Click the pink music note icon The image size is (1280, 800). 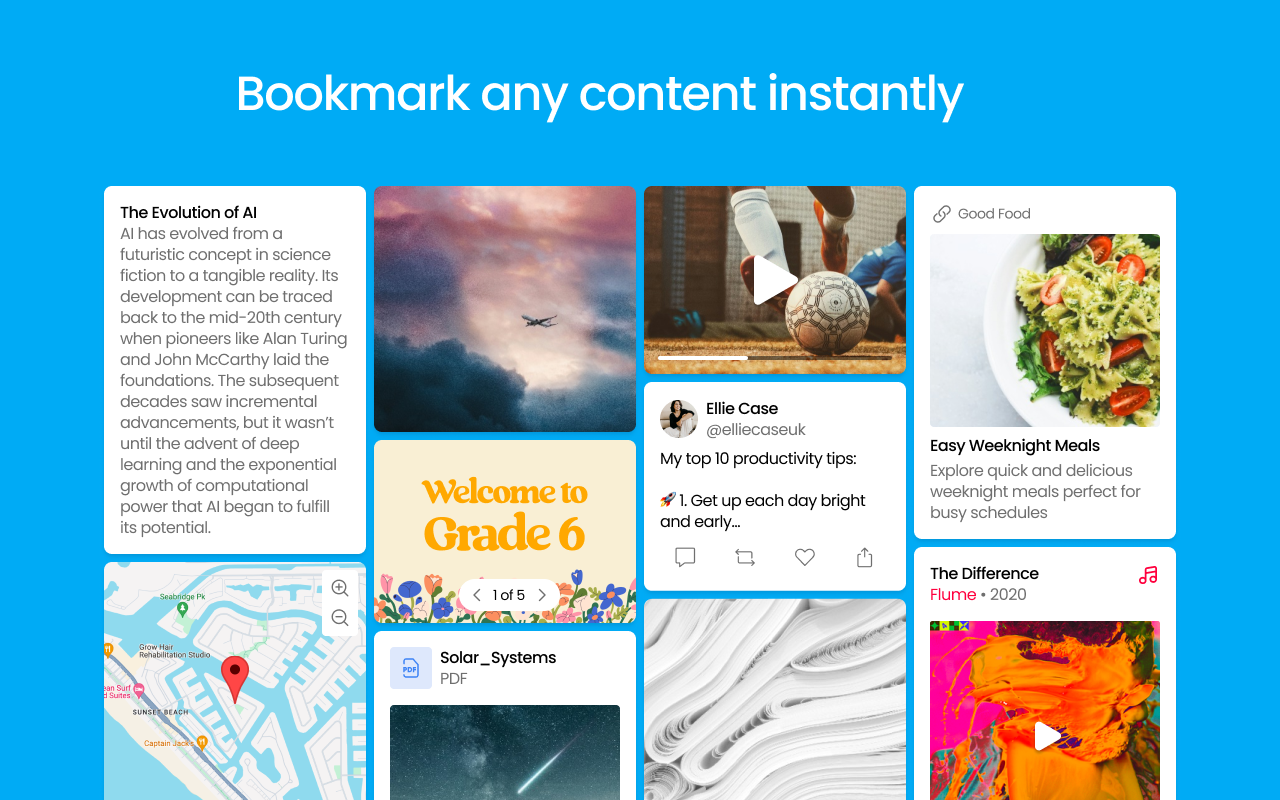click(x=1148, y=575)
